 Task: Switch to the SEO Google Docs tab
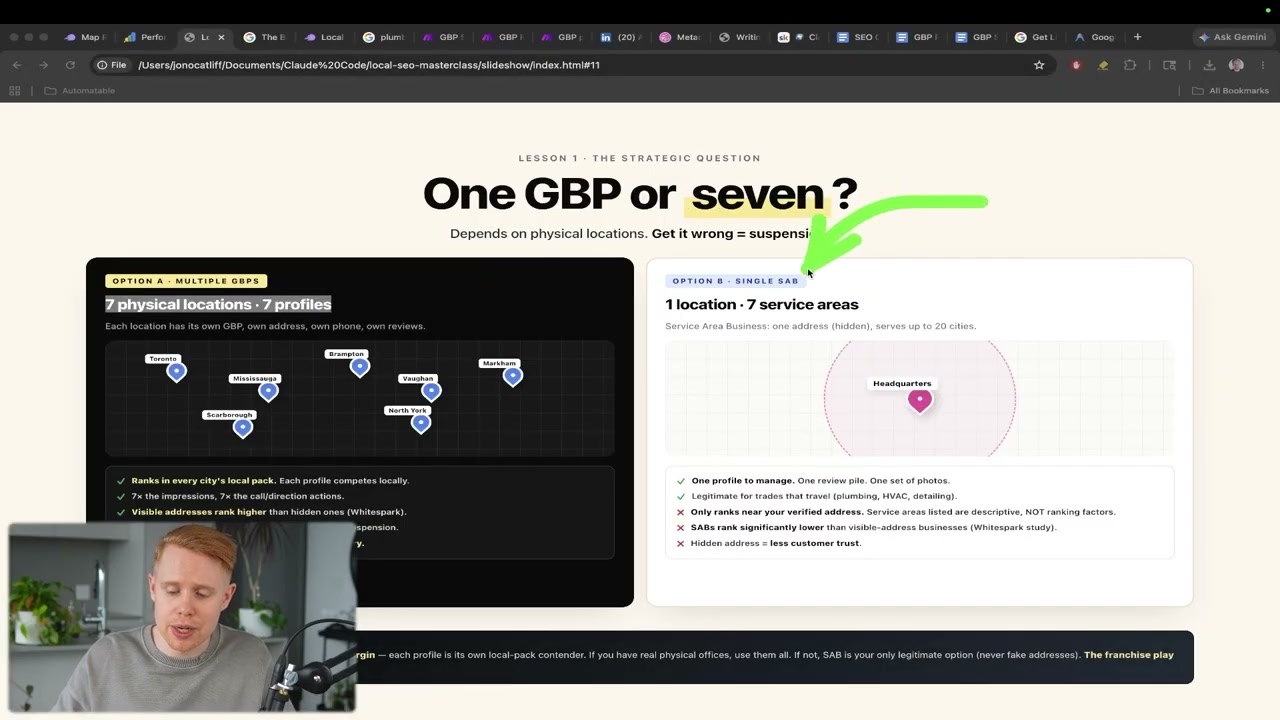(x=857, y=37)
